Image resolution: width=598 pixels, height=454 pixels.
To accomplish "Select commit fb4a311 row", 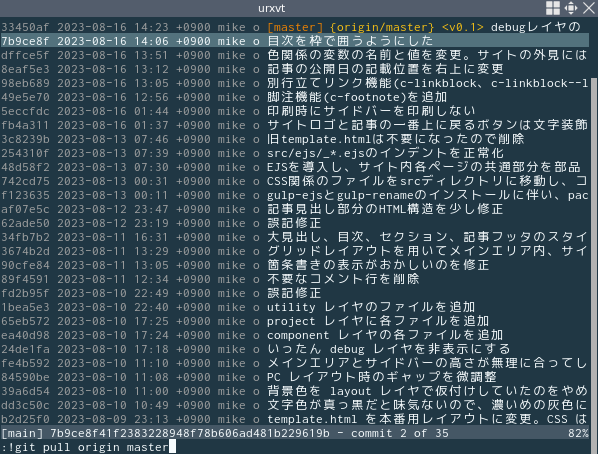I will (294, 125).
